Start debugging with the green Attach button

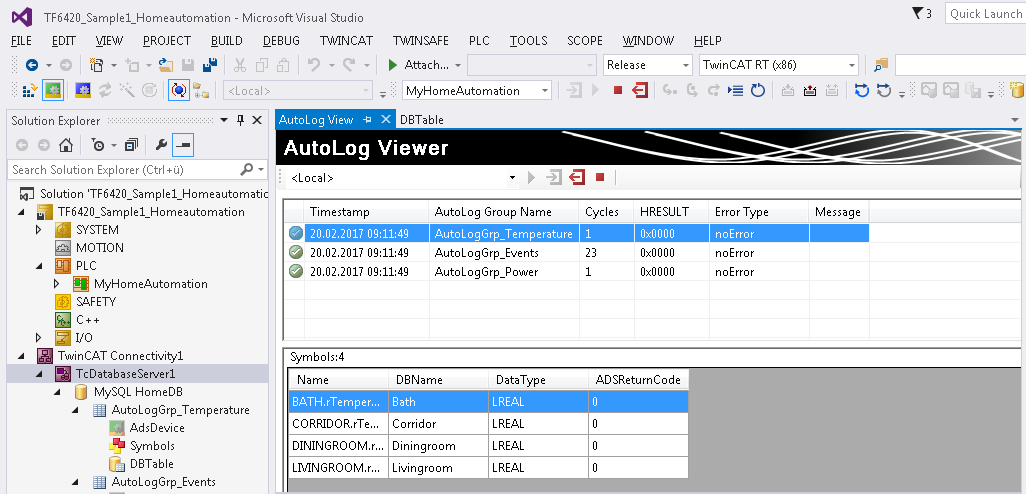pyautogui.click(x=419, y=65)
